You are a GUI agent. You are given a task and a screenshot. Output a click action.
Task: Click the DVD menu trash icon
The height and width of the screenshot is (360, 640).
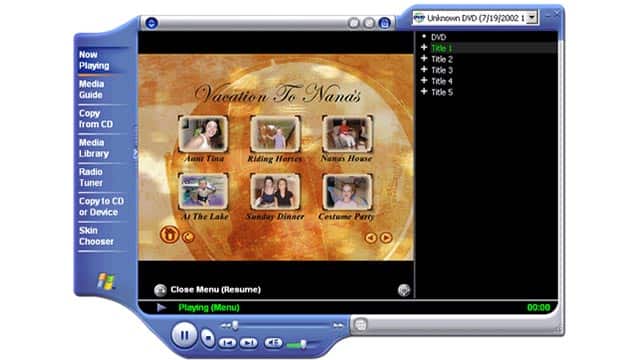[x=169, y=235]
